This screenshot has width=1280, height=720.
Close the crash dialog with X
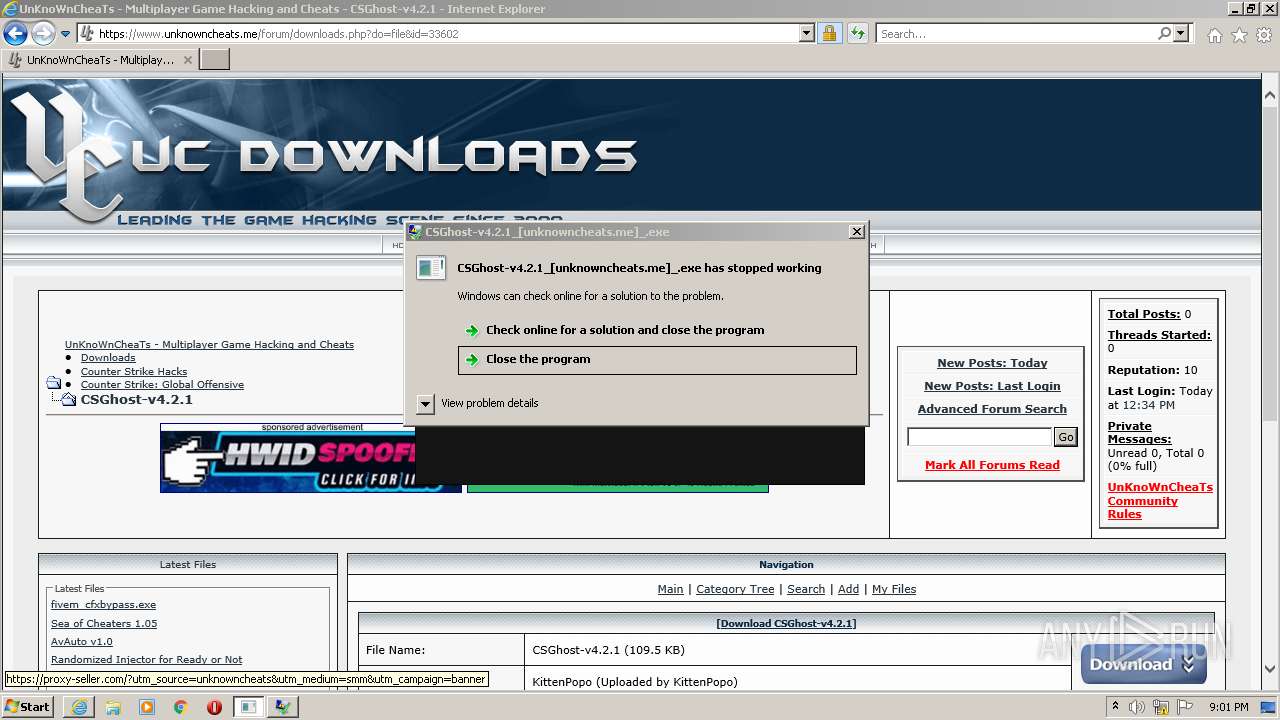856,232
